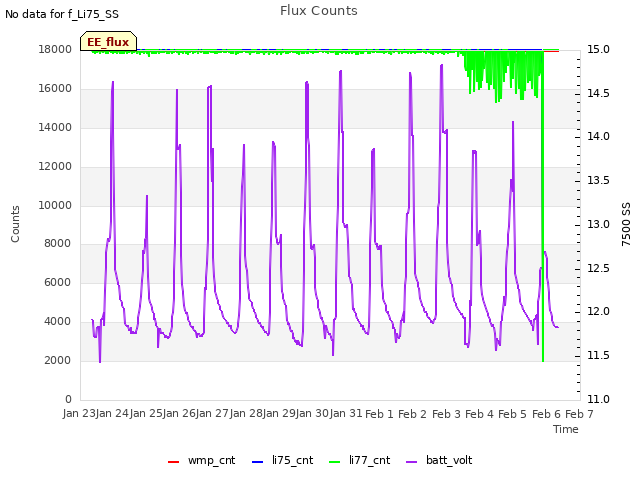Toggle li77_cnt series in legend
The width and height of the screenshot is (640, 480).
click(360, 460)
